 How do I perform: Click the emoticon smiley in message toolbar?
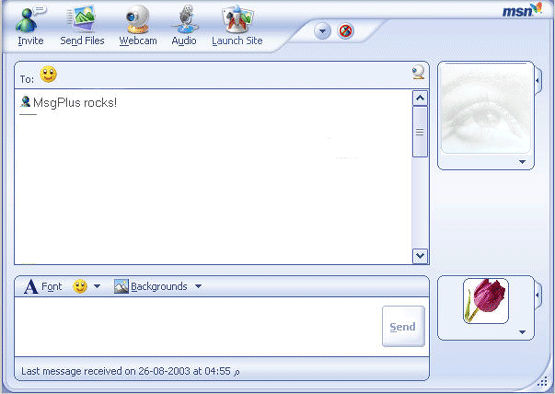[x=80, y=286]
